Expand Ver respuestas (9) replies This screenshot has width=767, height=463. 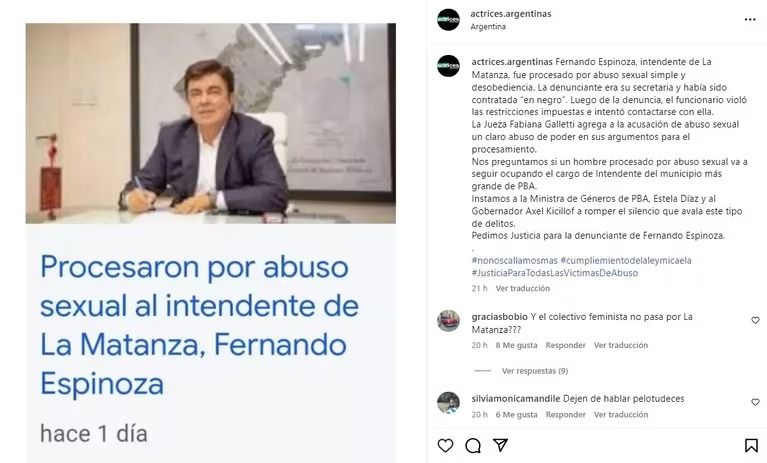[x=535, y=371]
